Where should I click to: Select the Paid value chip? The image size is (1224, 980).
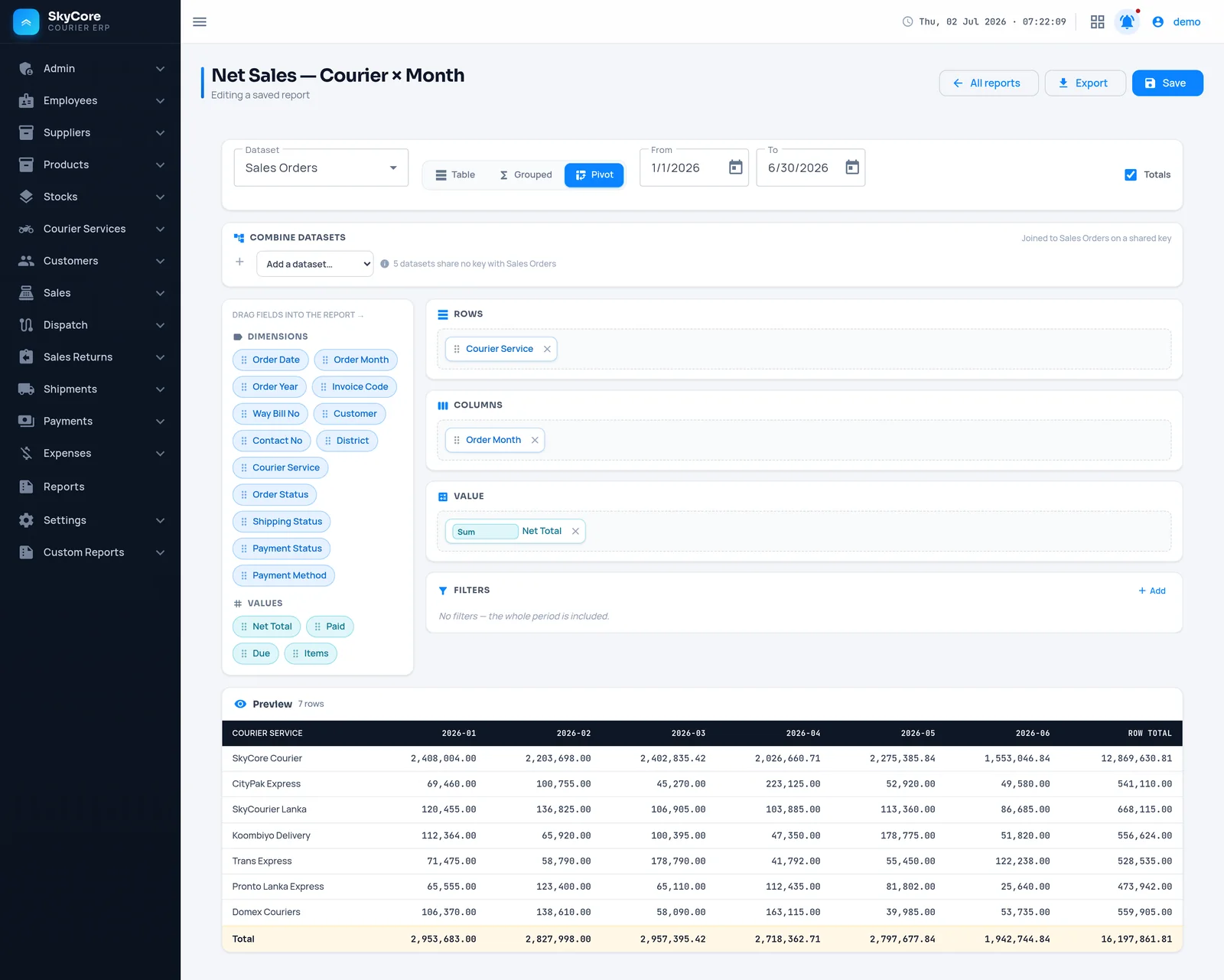click(x=330, y=627)
